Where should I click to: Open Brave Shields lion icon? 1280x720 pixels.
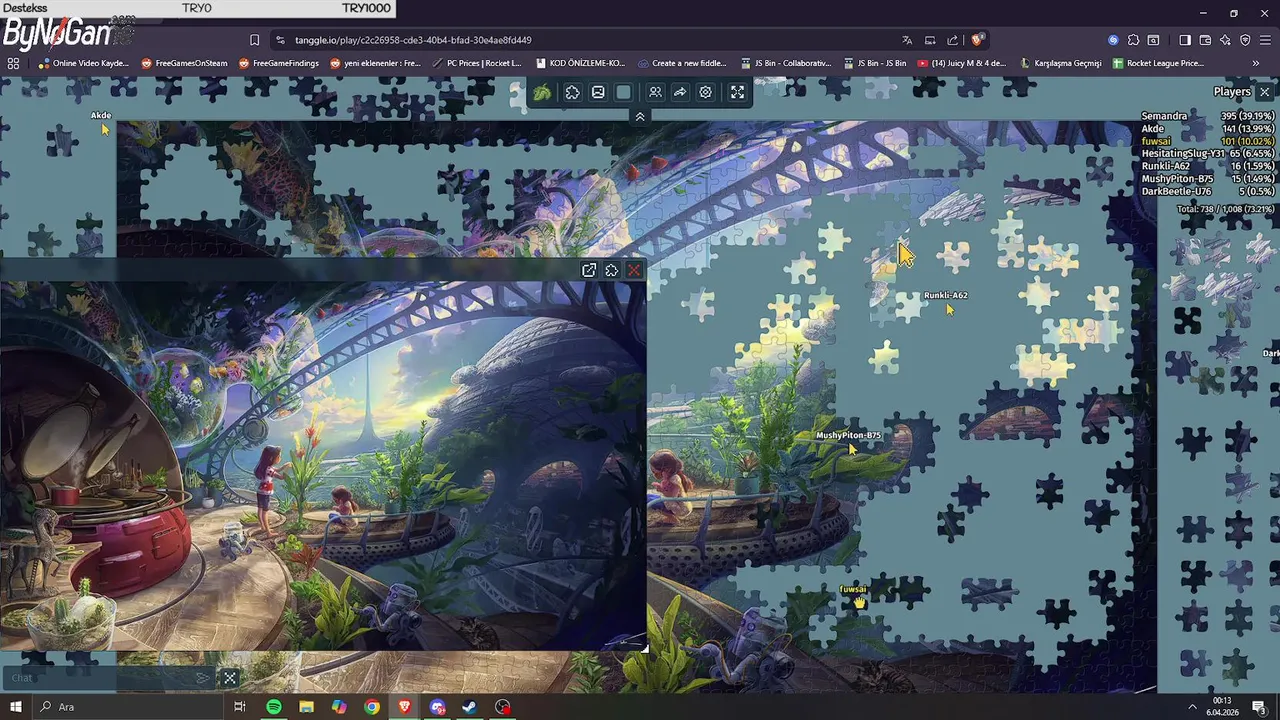coord(978,40)
